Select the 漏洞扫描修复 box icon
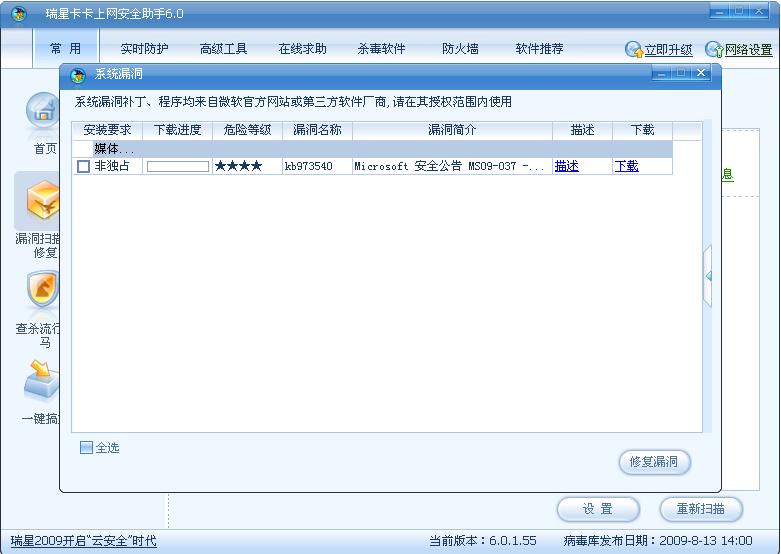This screenshot has width=781, height=554. tap(43, 199)
